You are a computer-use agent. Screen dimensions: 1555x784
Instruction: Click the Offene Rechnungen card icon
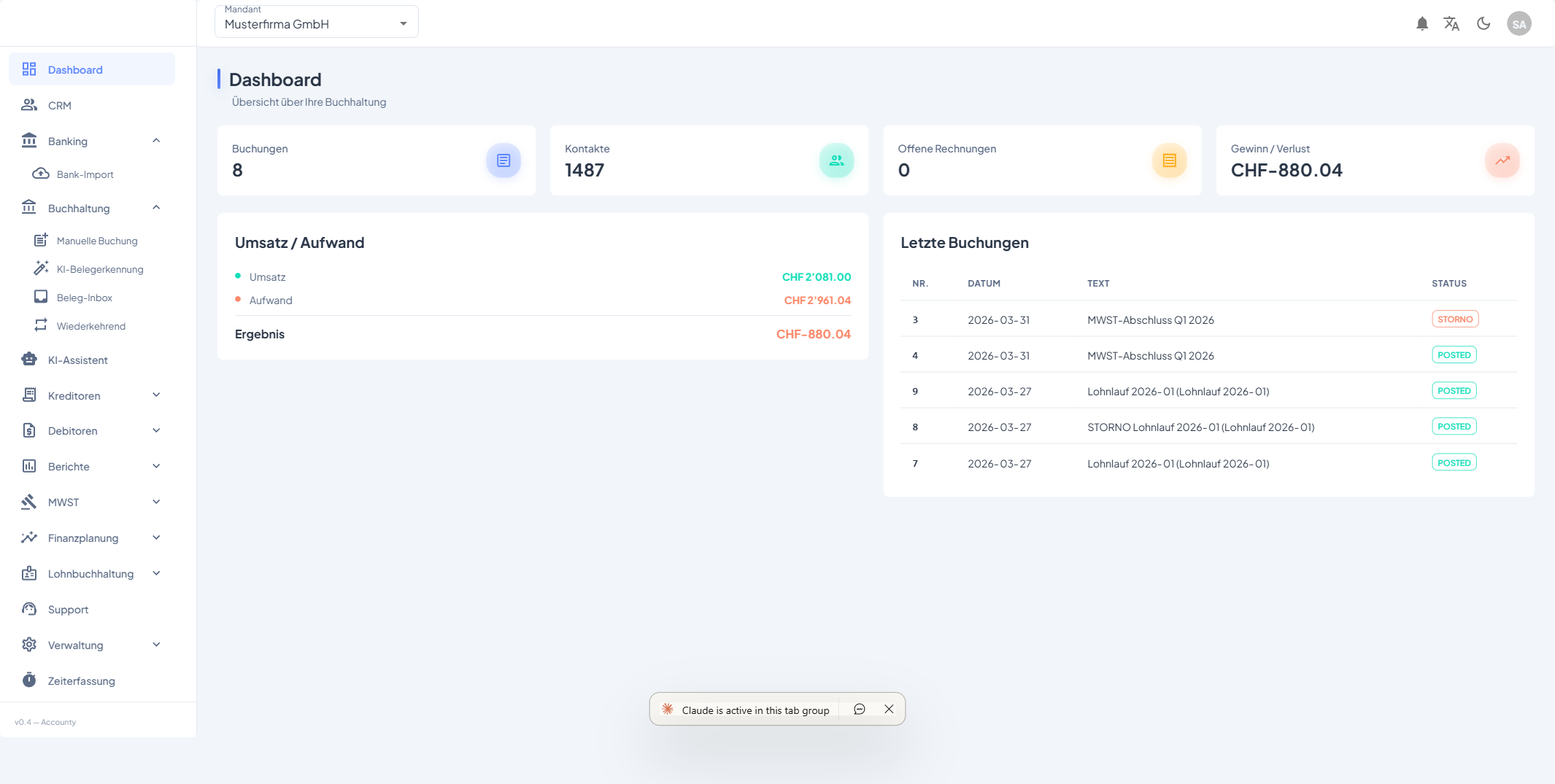pyautogui.click(x=1169, y=160)
